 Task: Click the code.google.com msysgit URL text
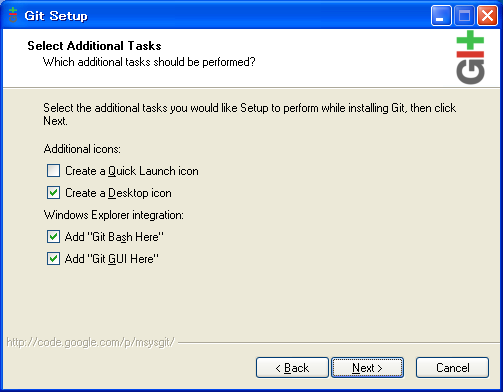click(90, 342)
